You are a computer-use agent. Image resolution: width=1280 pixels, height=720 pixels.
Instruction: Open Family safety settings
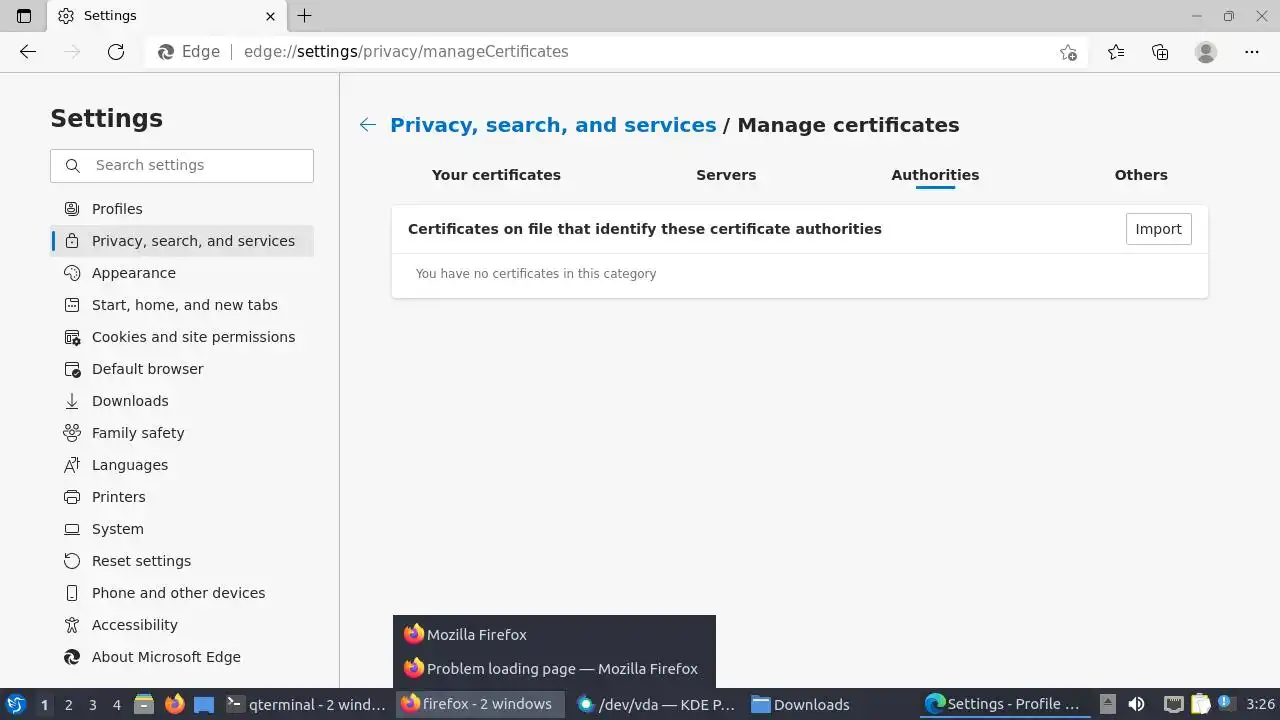coord(182,433)
